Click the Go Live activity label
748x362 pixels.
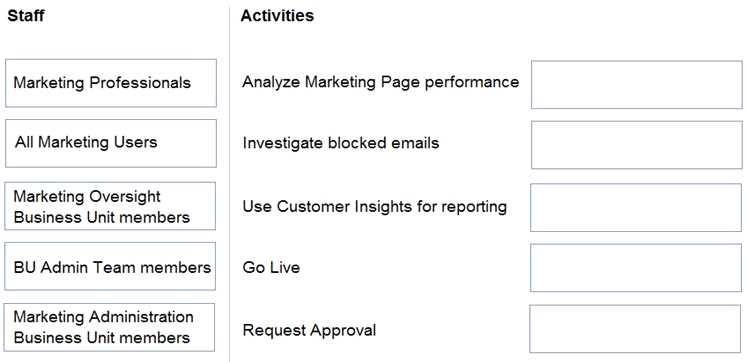(x=271, y=267)
